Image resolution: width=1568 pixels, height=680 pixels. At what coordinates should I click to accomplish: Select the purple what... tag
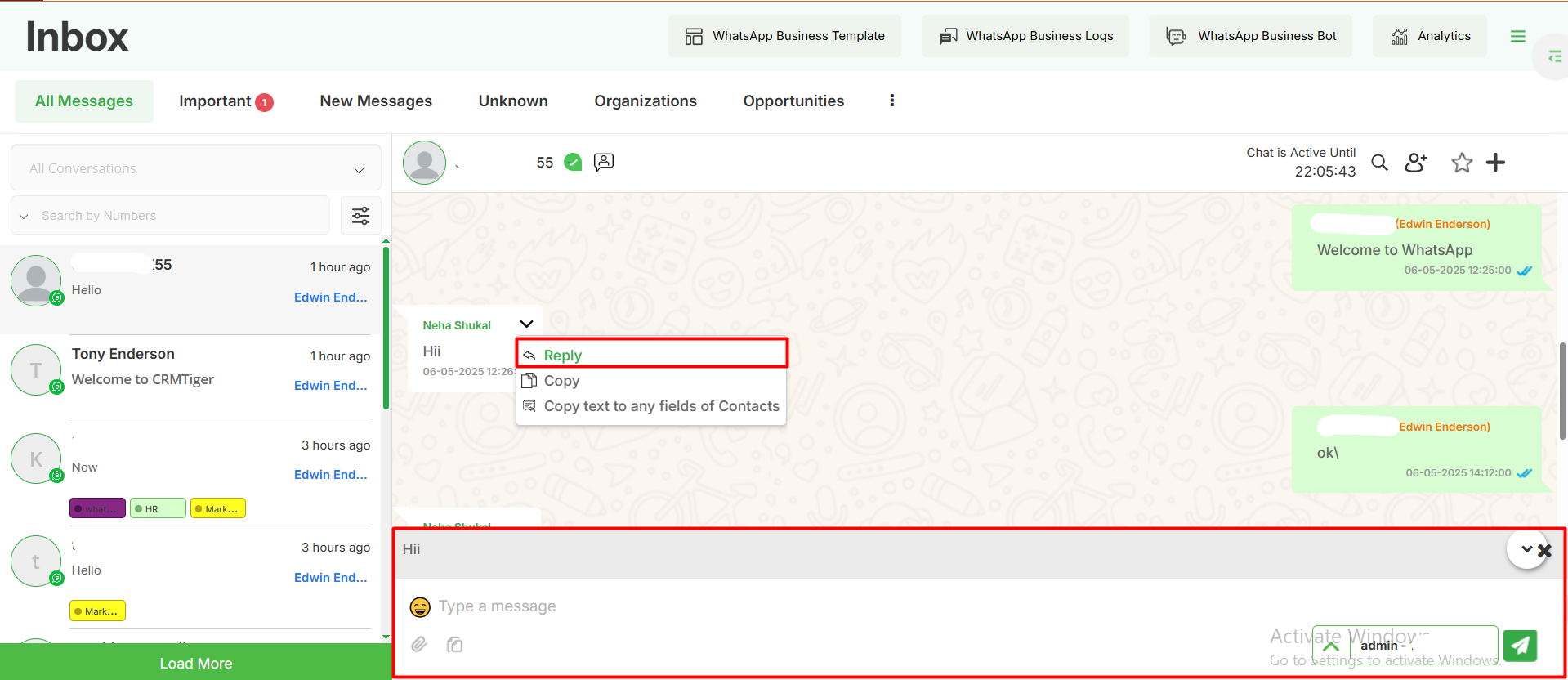click(x=97, y=508)
